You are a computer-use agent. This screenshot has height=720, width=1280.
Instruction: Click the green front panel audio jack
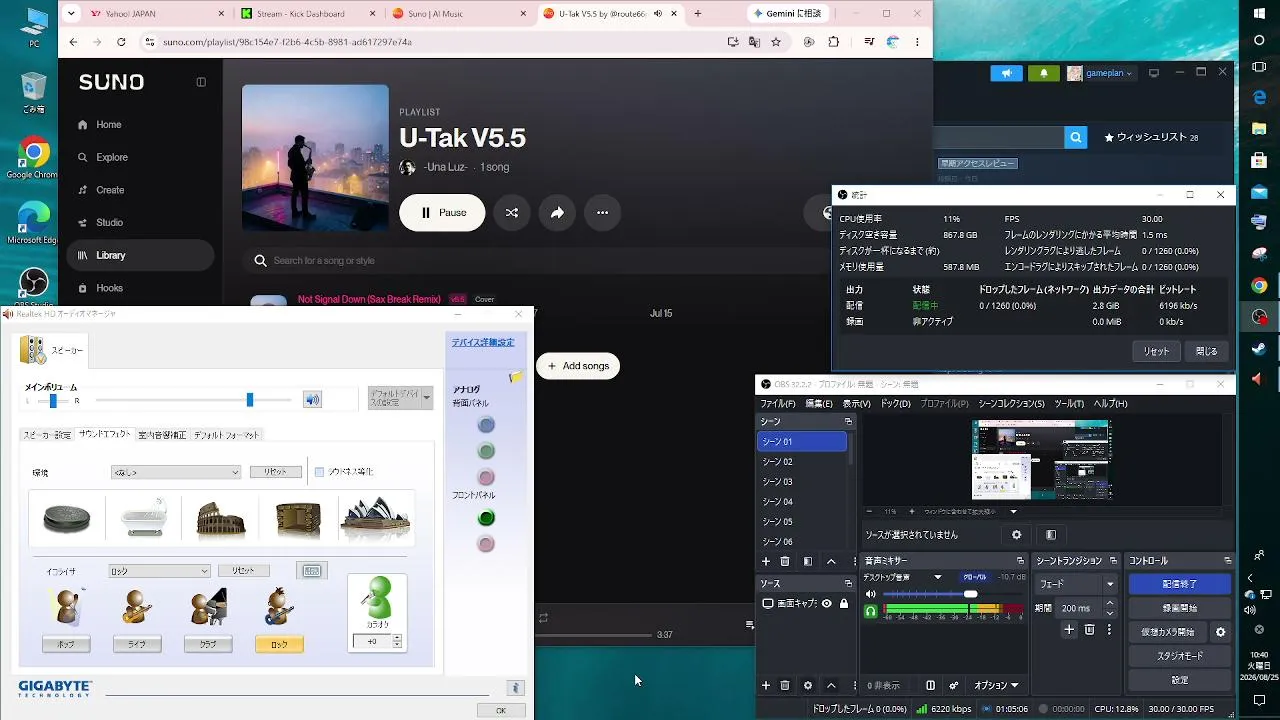pyautogui.click(x=486, y=518)
